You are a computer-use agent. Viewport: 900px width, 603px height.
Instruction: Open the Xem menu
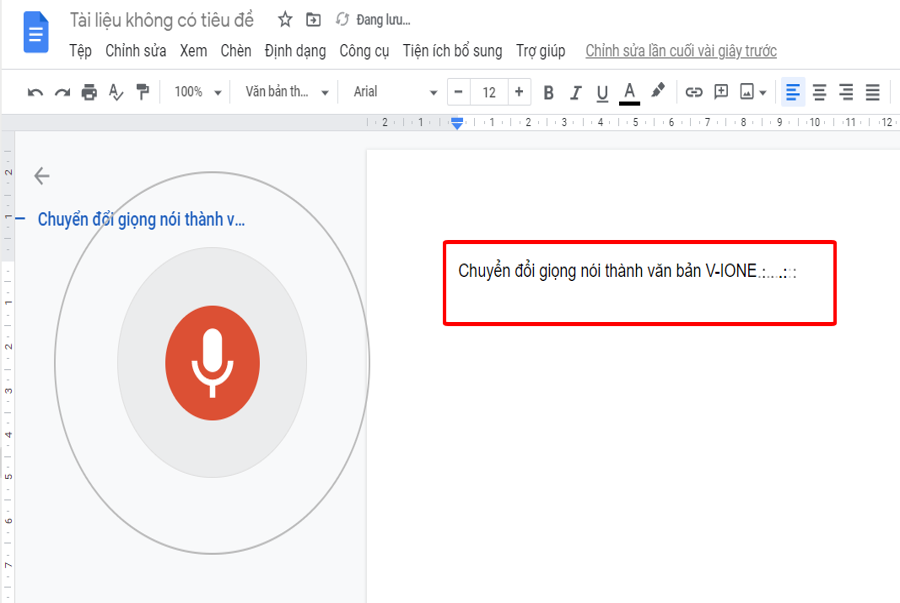coord(193,51)
